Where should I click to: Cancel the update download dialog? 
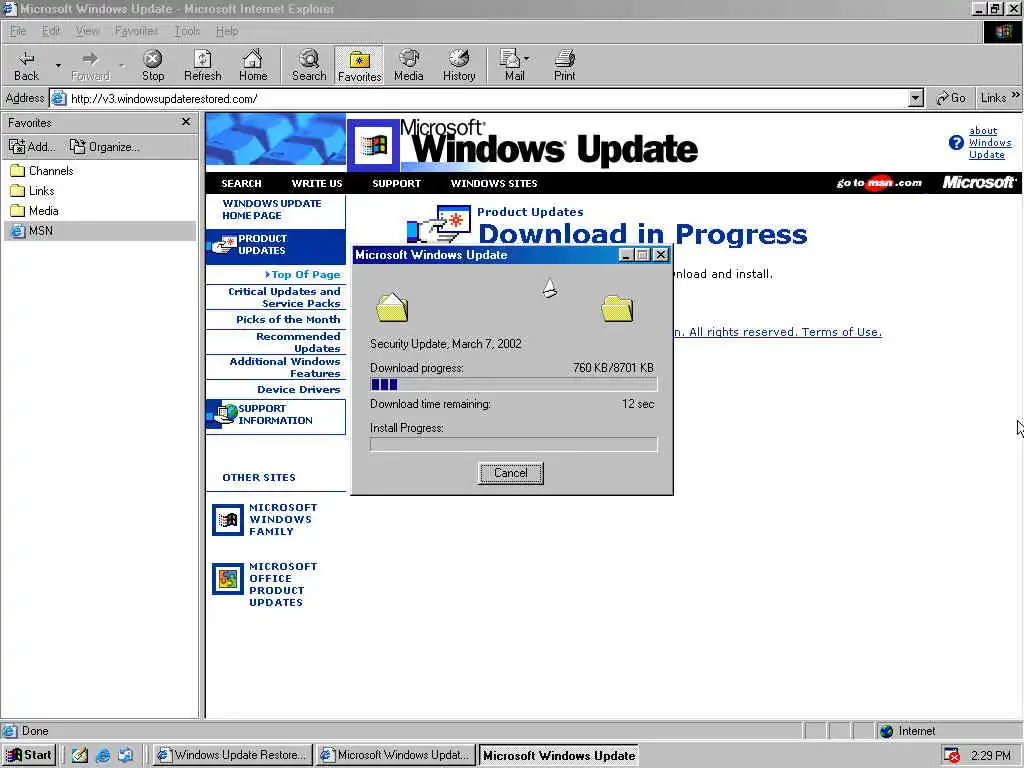(511, 473)
